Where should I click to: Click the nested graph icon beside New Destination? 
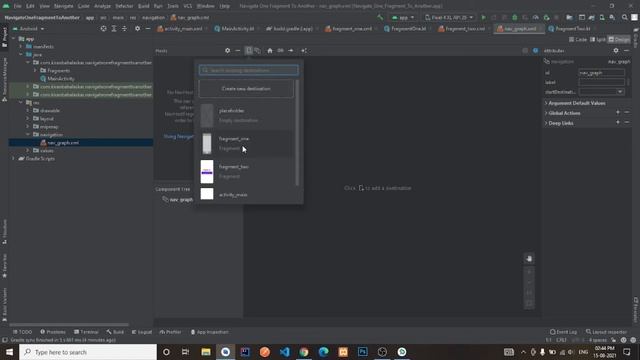258,51
